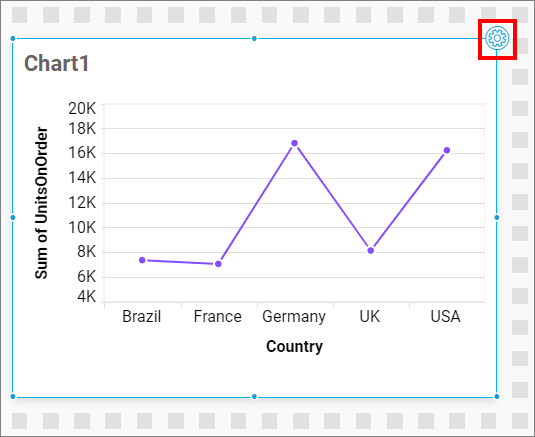
Task: Open the chart settings gear icon
Action: point(497,38)
